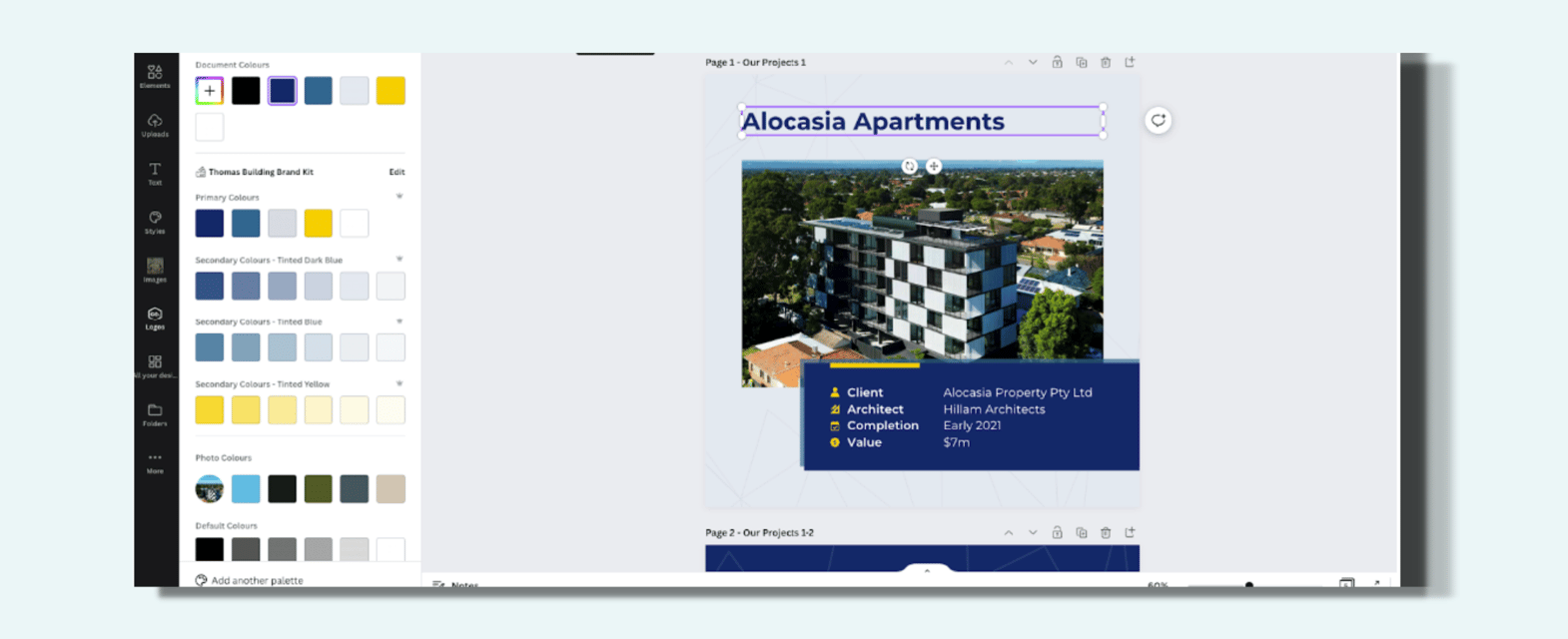Select first Tinted Dark Blue swatch
1568x639 pixels.
click(x=210, y=286)
